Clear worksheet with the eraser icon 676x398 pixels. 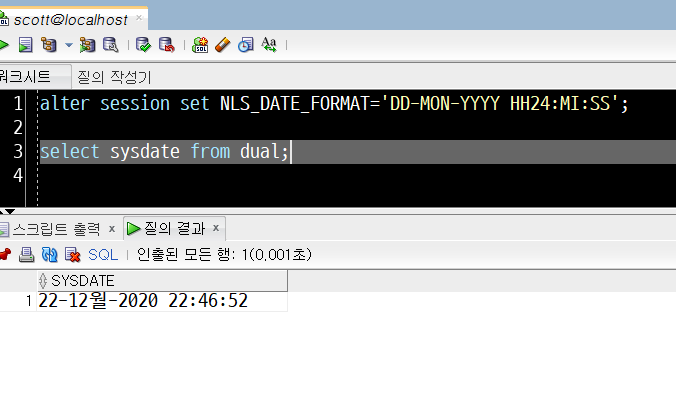pyautogui.click(x=223, y=45)
